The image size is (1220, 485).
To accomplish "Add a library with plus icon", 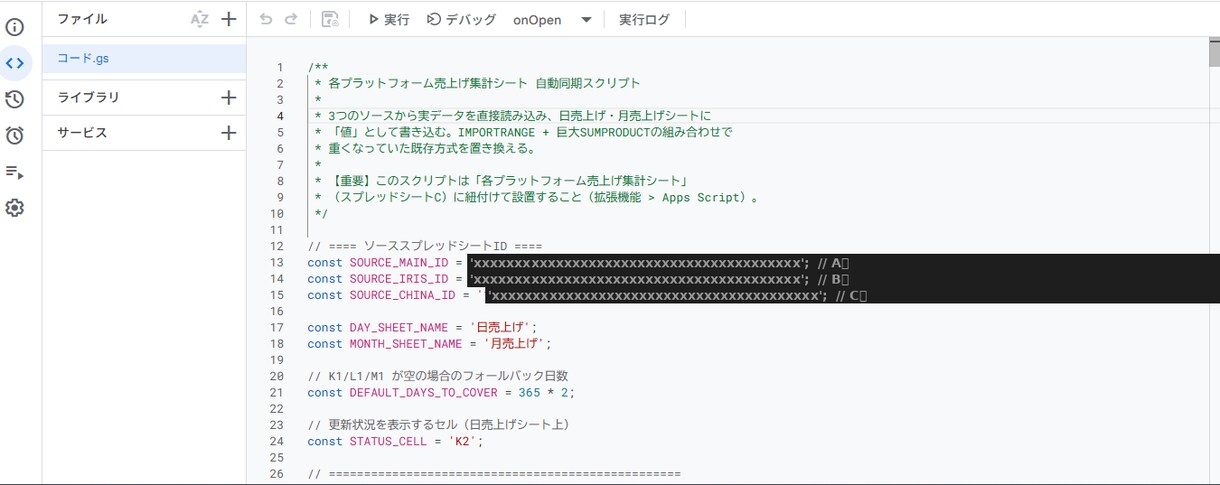I will coord(228,97).
